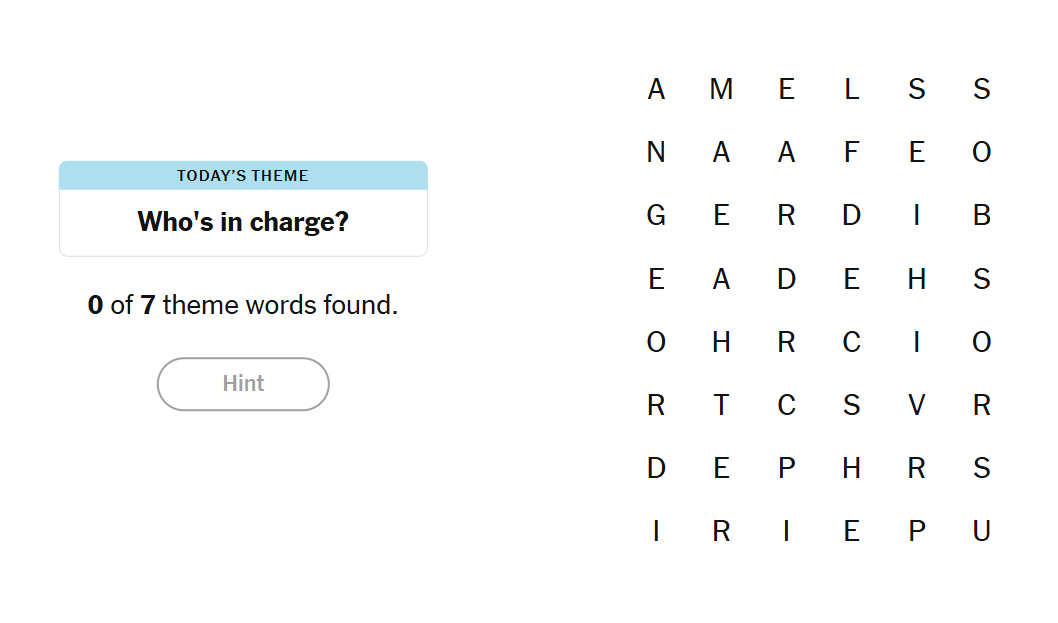Select the letter V tile
The height and width of the screenshot is (623, 1058).
(916, 405)
